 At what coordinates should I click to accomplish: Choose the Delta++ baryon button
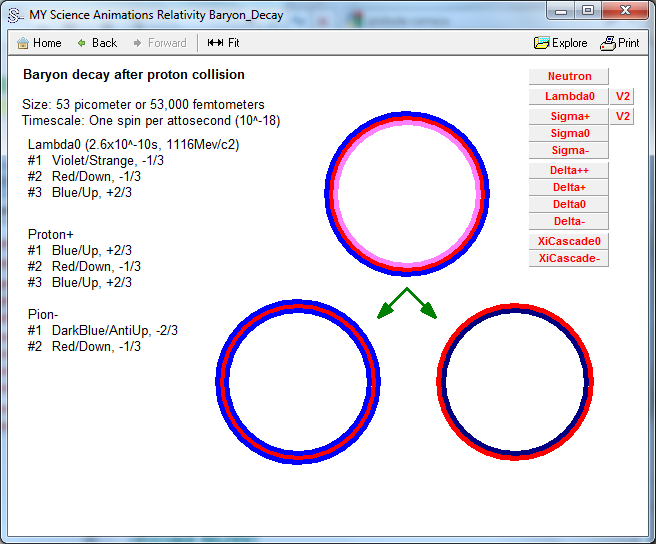(x=569, y=170)
